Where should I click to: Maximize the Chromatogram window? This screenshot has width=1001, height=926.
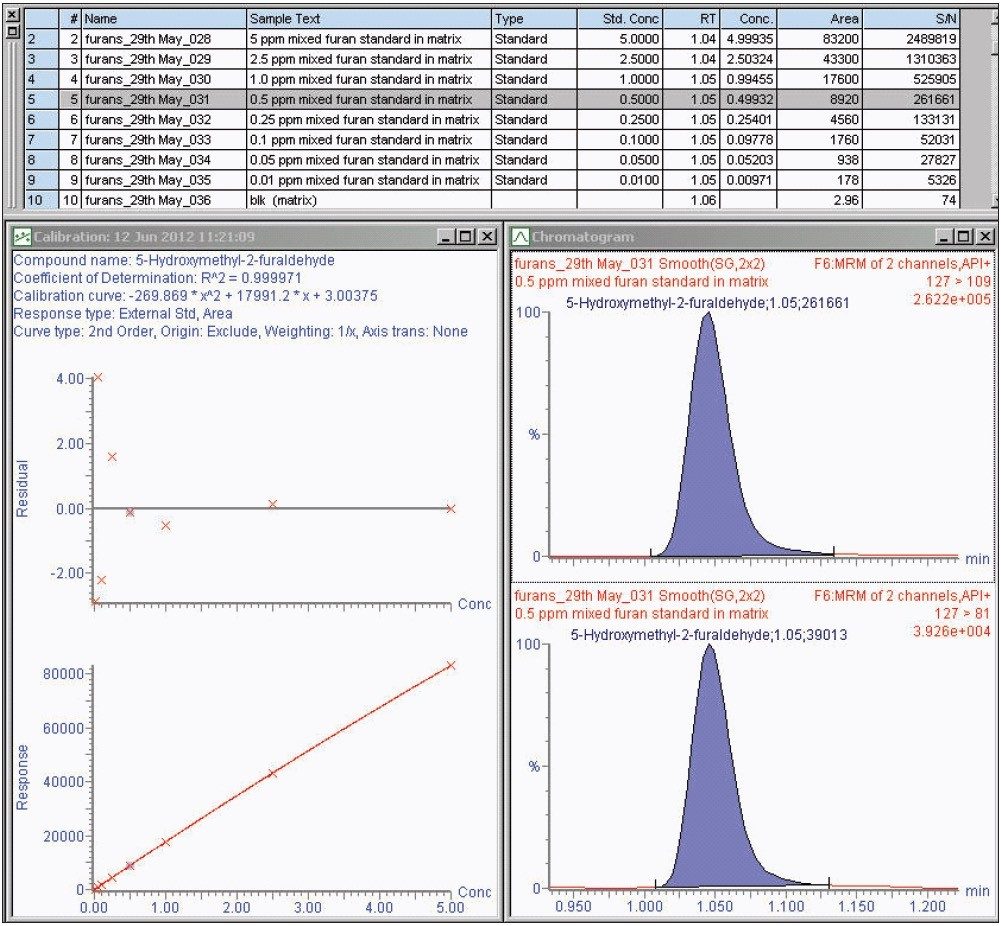pyautogui.click(x=964, y=237)
